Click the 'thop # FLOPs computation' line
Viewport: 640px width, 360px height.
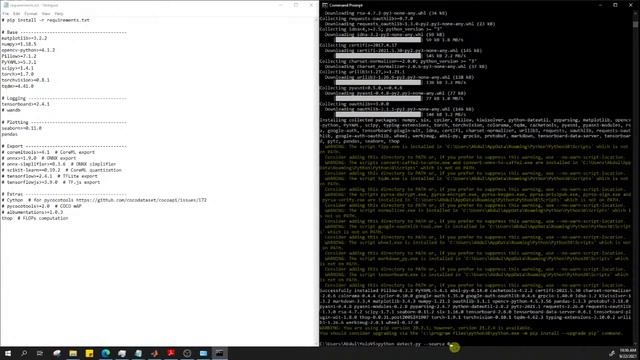point(35,218)
